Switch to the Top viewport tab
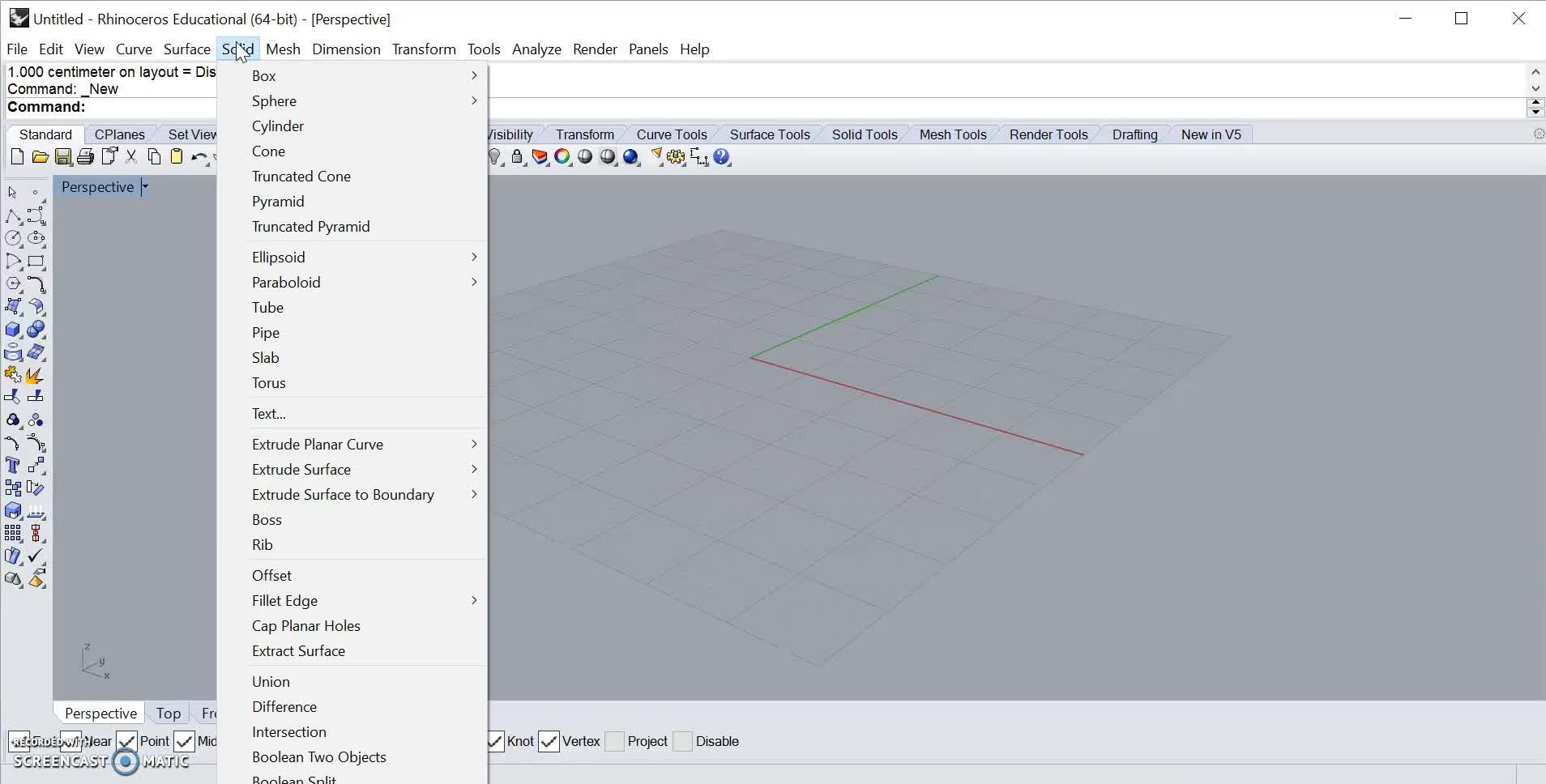Image resolution: width=1546 pixels, height=784 pixels. (x=169, y=713)
